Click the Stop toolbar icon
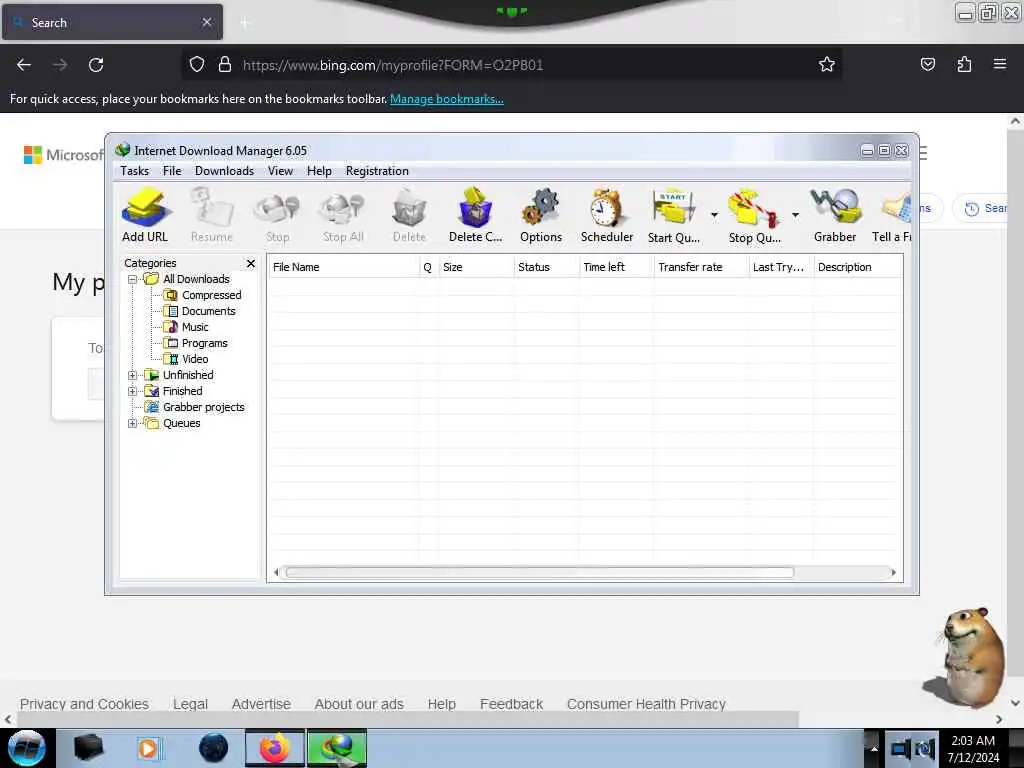Viewport: 1024px width, 768px height. point(278,215)
